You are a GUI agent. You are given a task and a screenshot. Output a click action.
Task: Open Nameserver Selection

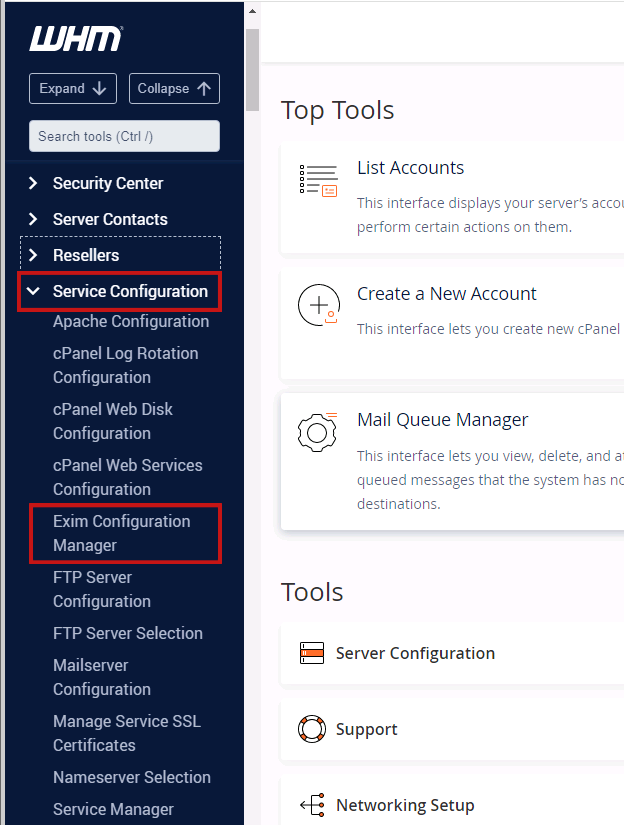point(132,777)
